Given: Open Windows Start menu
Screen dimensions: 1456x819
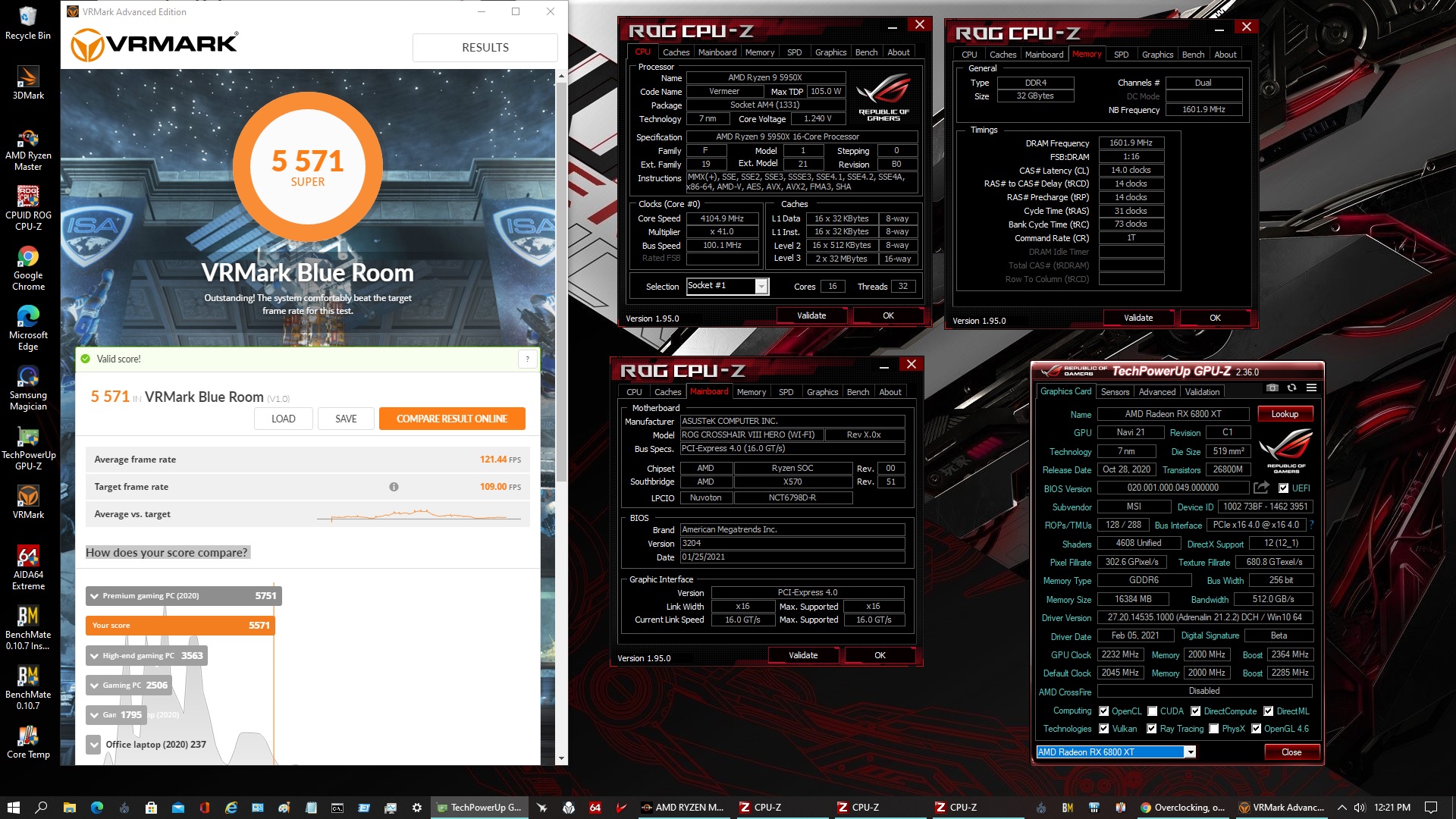Looking at the screenshot, I should click(13, 808).
